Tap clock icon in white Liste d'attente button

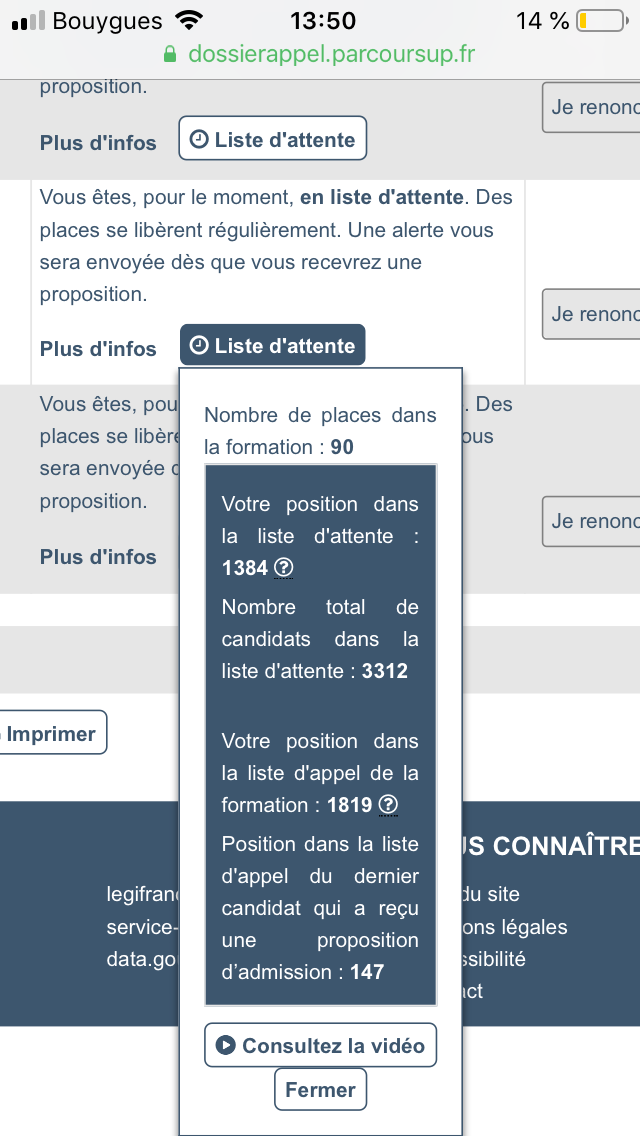point(199,140)
